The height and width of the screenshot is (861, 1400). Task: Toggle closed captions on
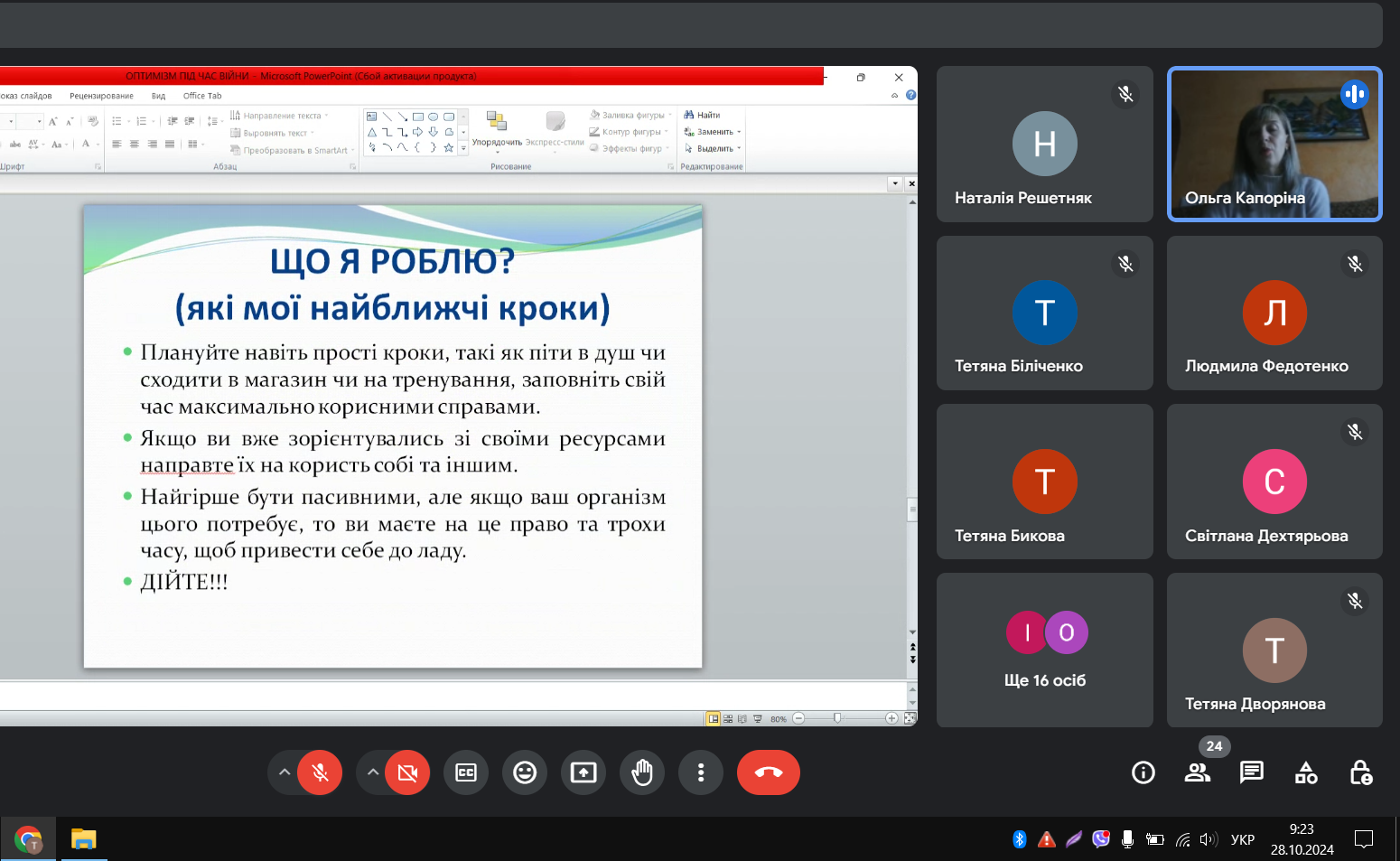[x=466, y=772]
